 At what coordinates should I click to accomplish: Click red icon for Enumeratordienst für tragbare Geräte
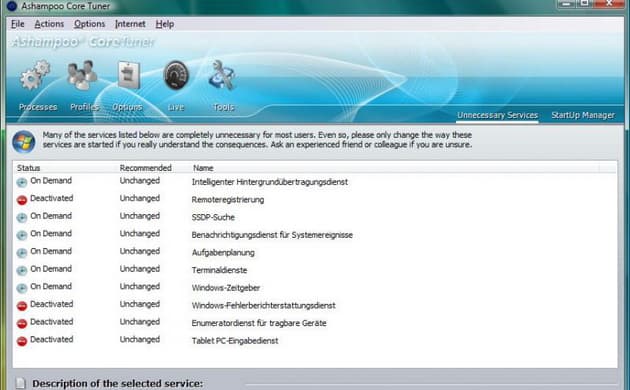[22, 323]
